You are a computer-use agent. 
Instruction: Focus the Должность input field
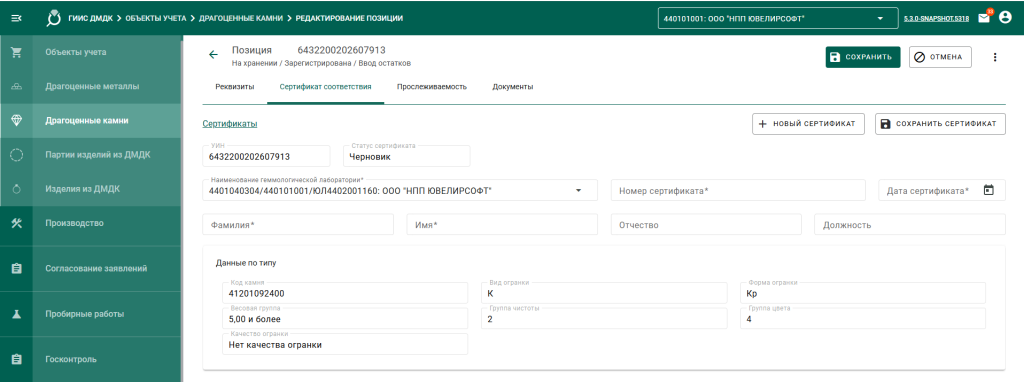point(910,224)
